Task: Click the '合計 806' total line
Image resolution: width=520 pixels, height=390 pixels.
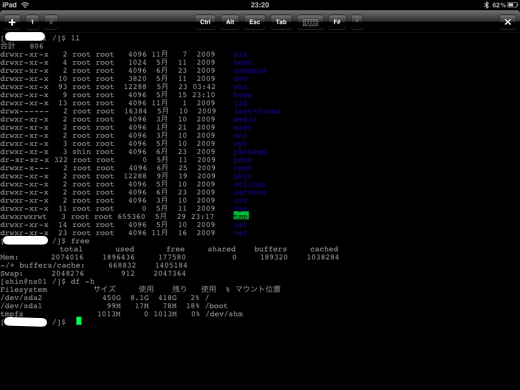Action: (x=22, y=46)
